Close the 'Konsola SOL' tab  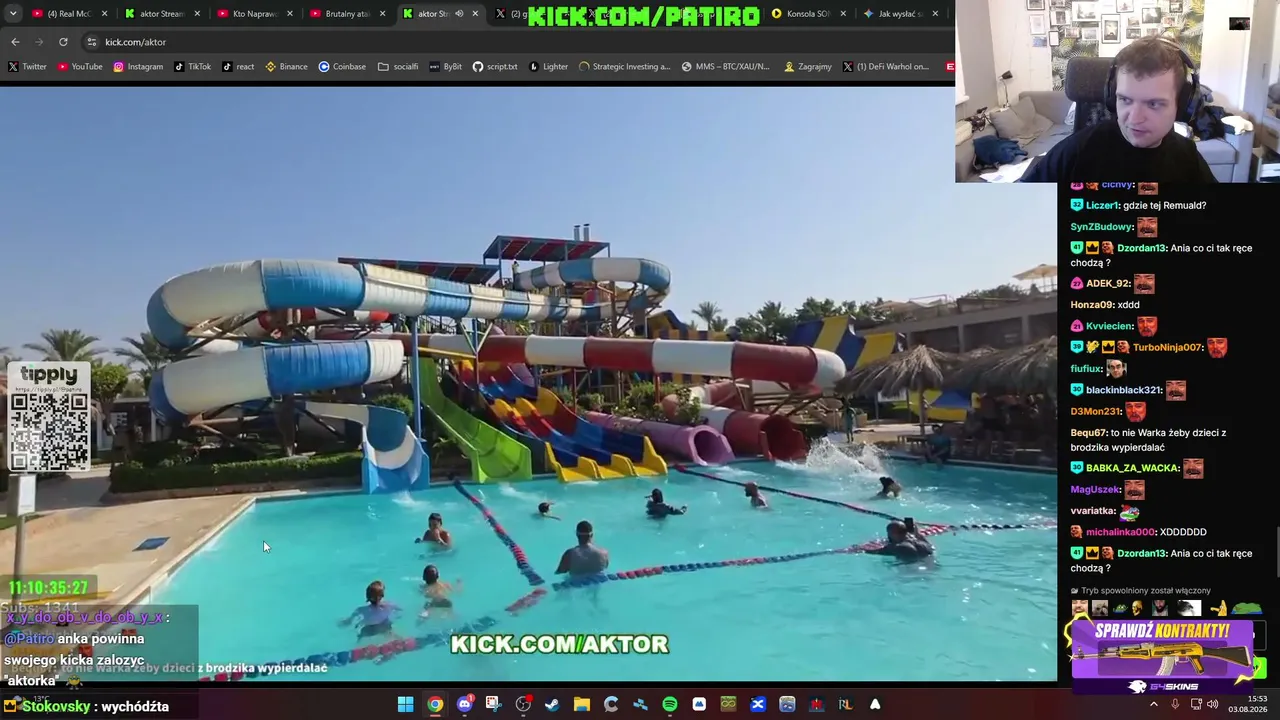[843, 14]
